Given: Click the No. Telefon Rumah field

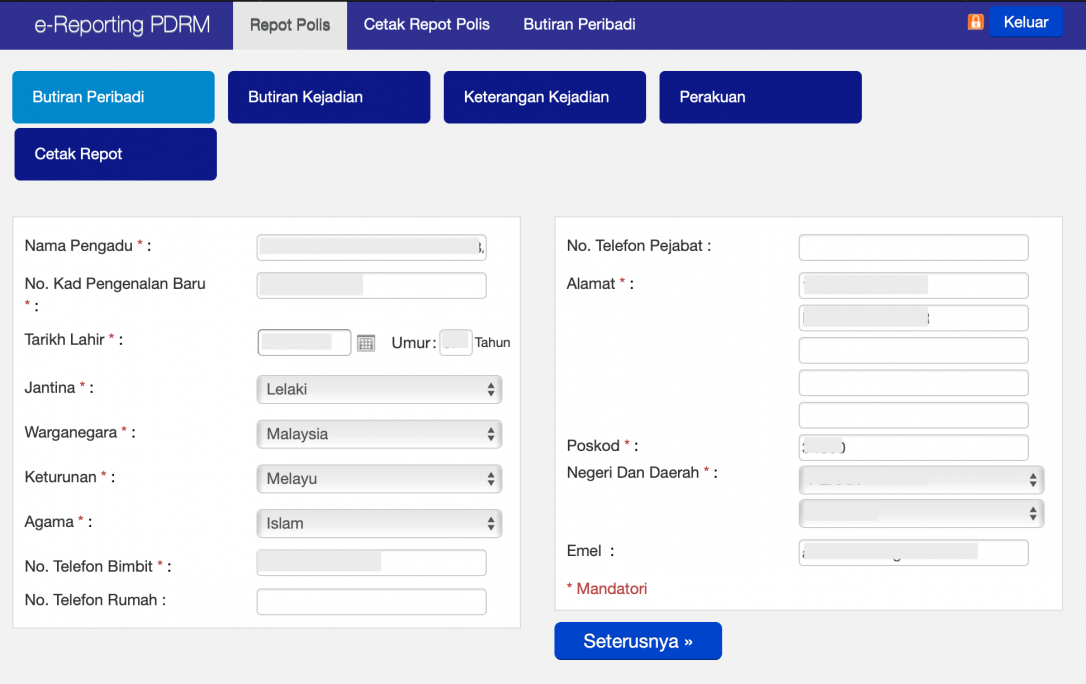Looking at the screenshot, I should tap(371, 601).
